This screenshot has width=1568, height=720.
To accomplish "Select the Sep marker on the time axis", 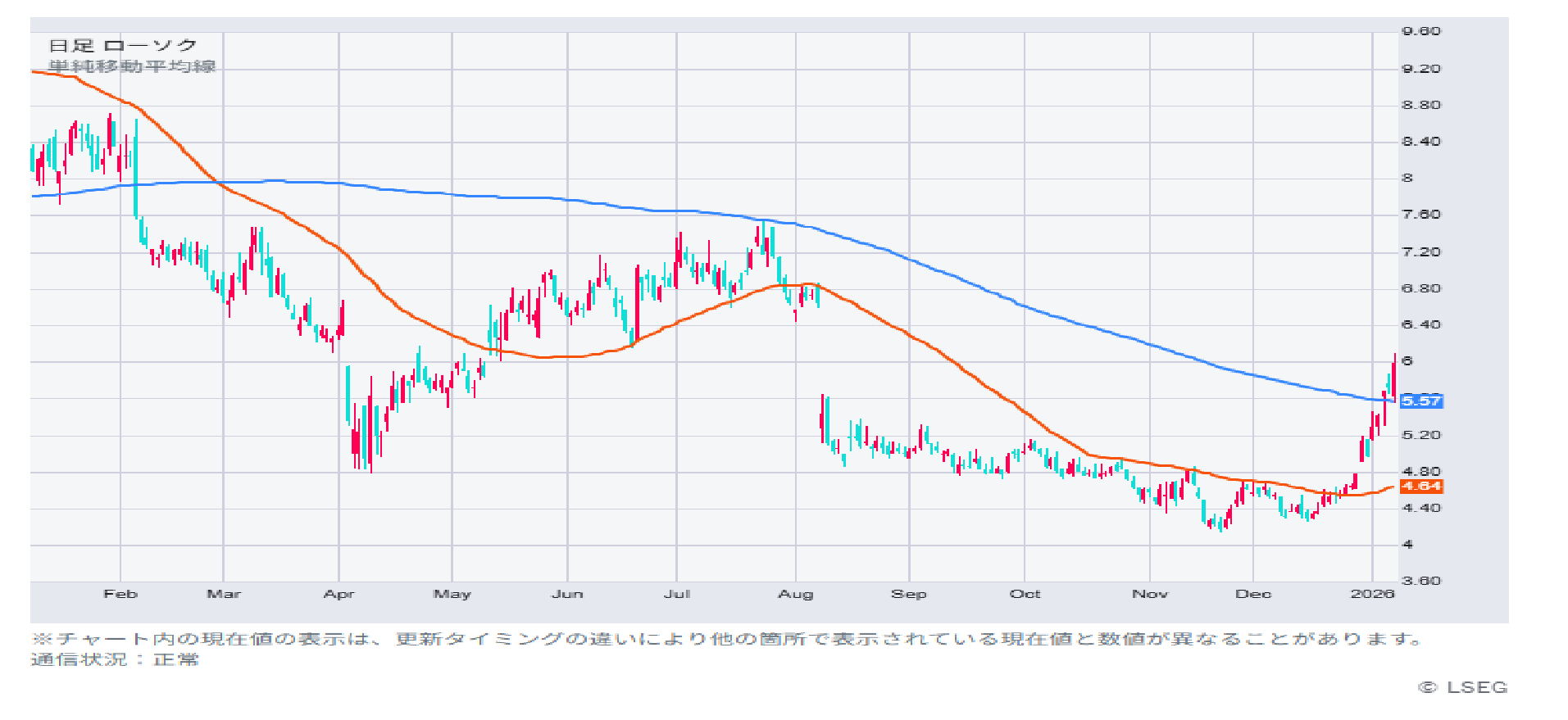I will click(x=909, y=594).
